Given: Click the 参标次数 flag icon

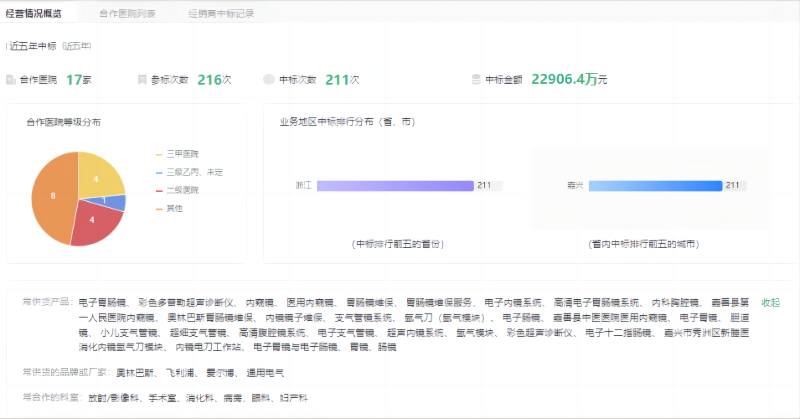Looking at the screenshot, I should tap(142, 80).
